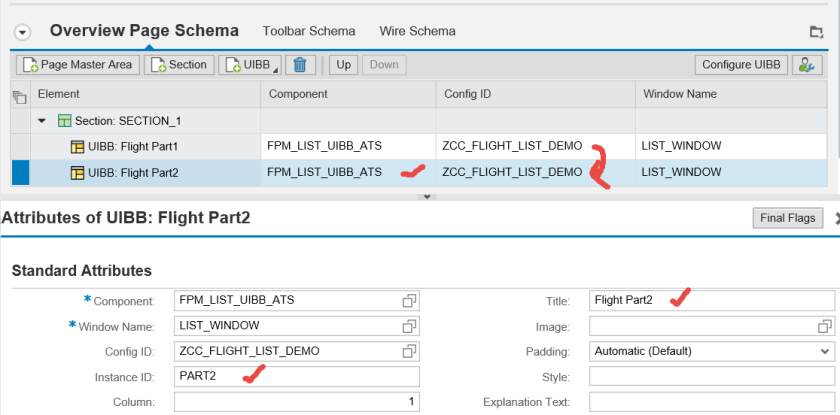This screenshot has height=415, width=840.
Task: Click the personalize icon beside Configure UIBB
Action: tap(805, 65)
